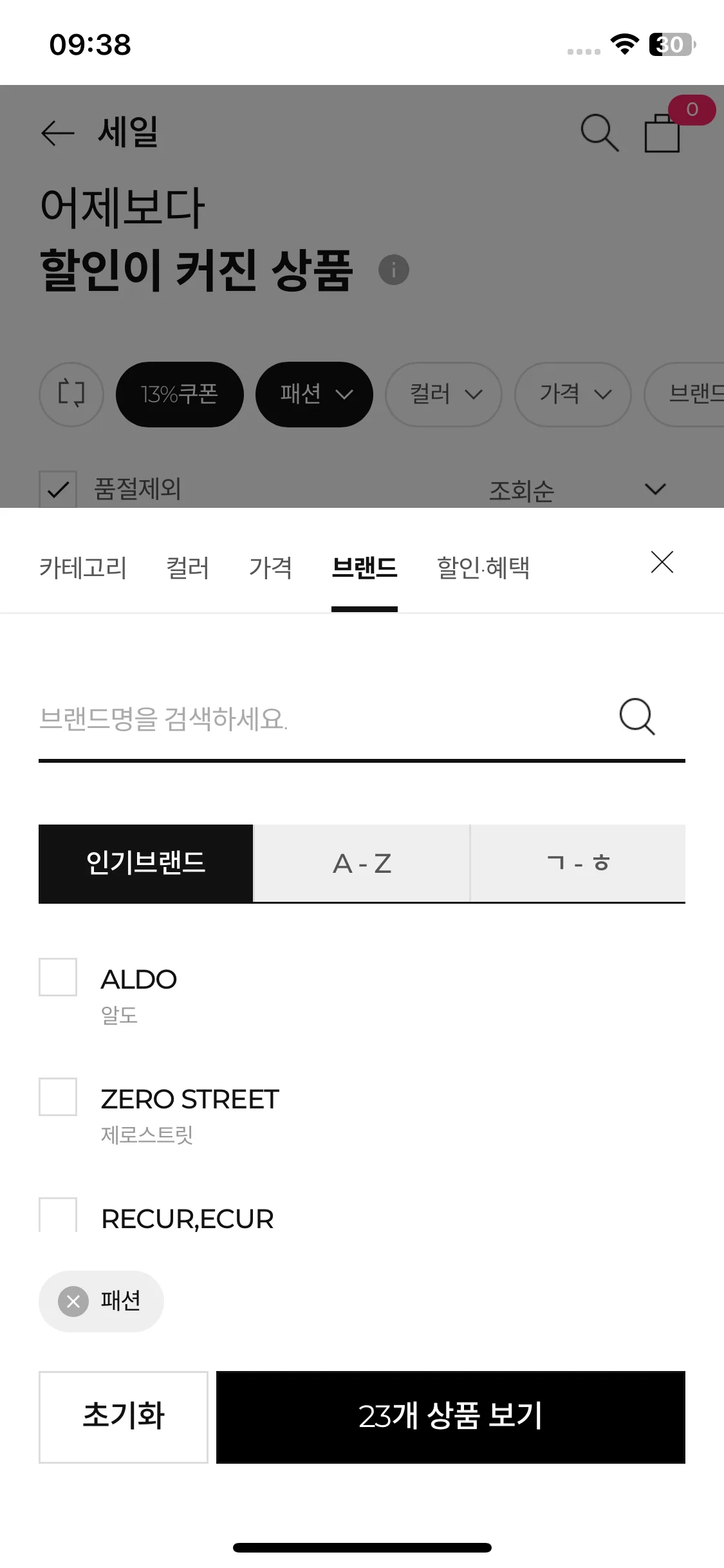Screen dimensions: 724x1568
Task: Tap 23개 상품 보기 button
Action: (x=450, y=1417)
